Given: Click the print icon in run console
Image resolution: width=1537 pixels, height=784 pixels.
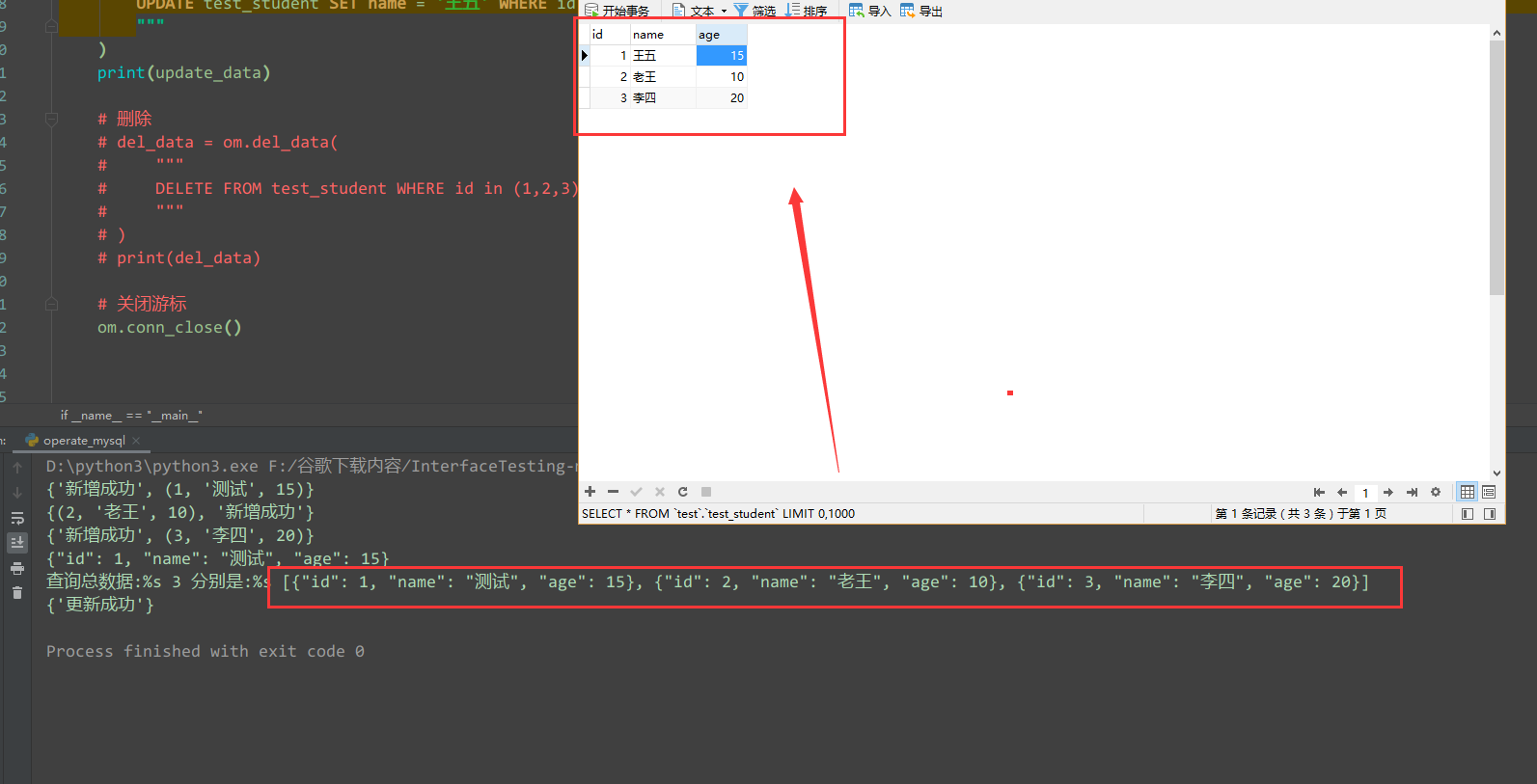Looking at the screenshot, I should tap(17, 568).
